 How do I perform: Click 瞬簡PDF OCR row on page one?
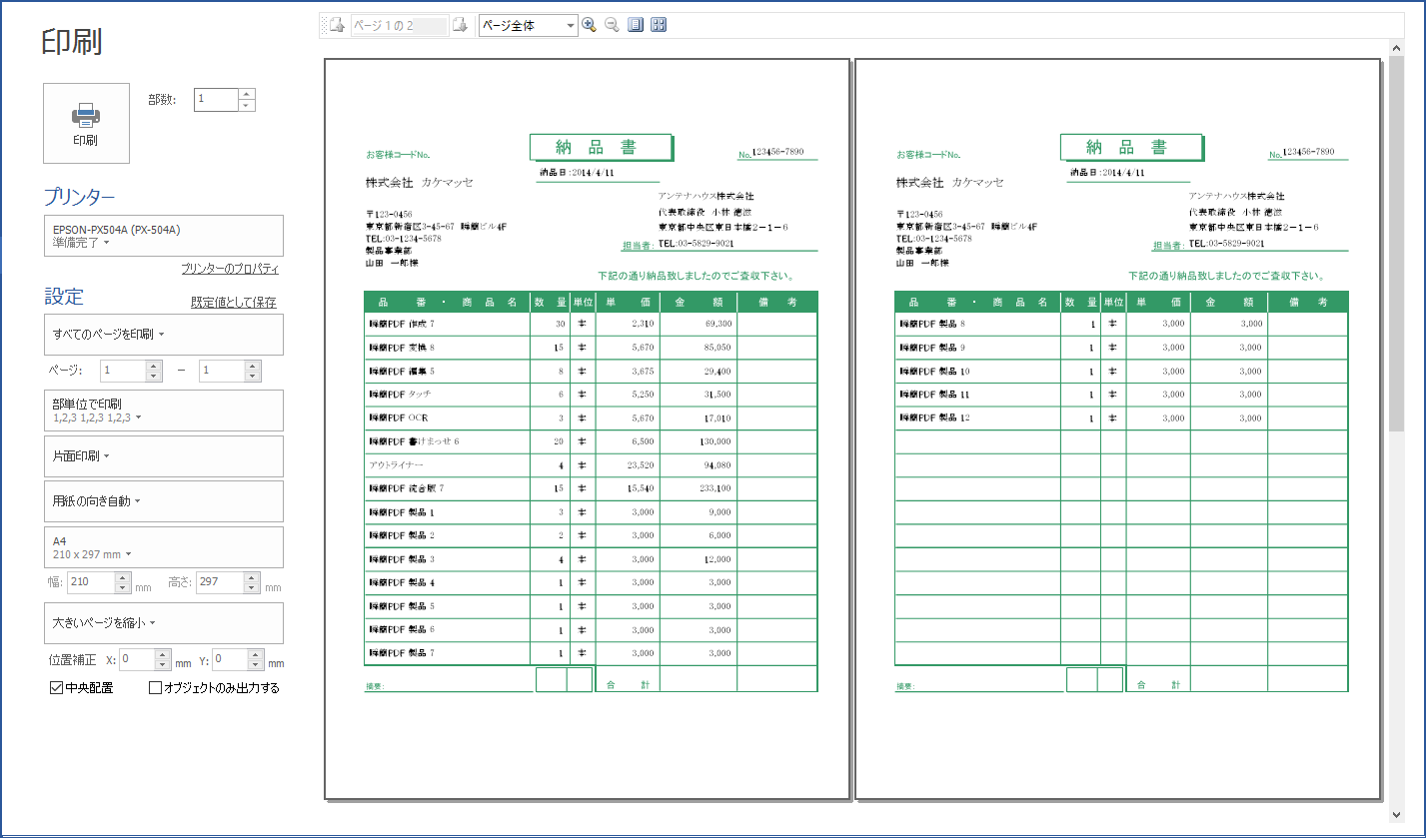point(591,418)
